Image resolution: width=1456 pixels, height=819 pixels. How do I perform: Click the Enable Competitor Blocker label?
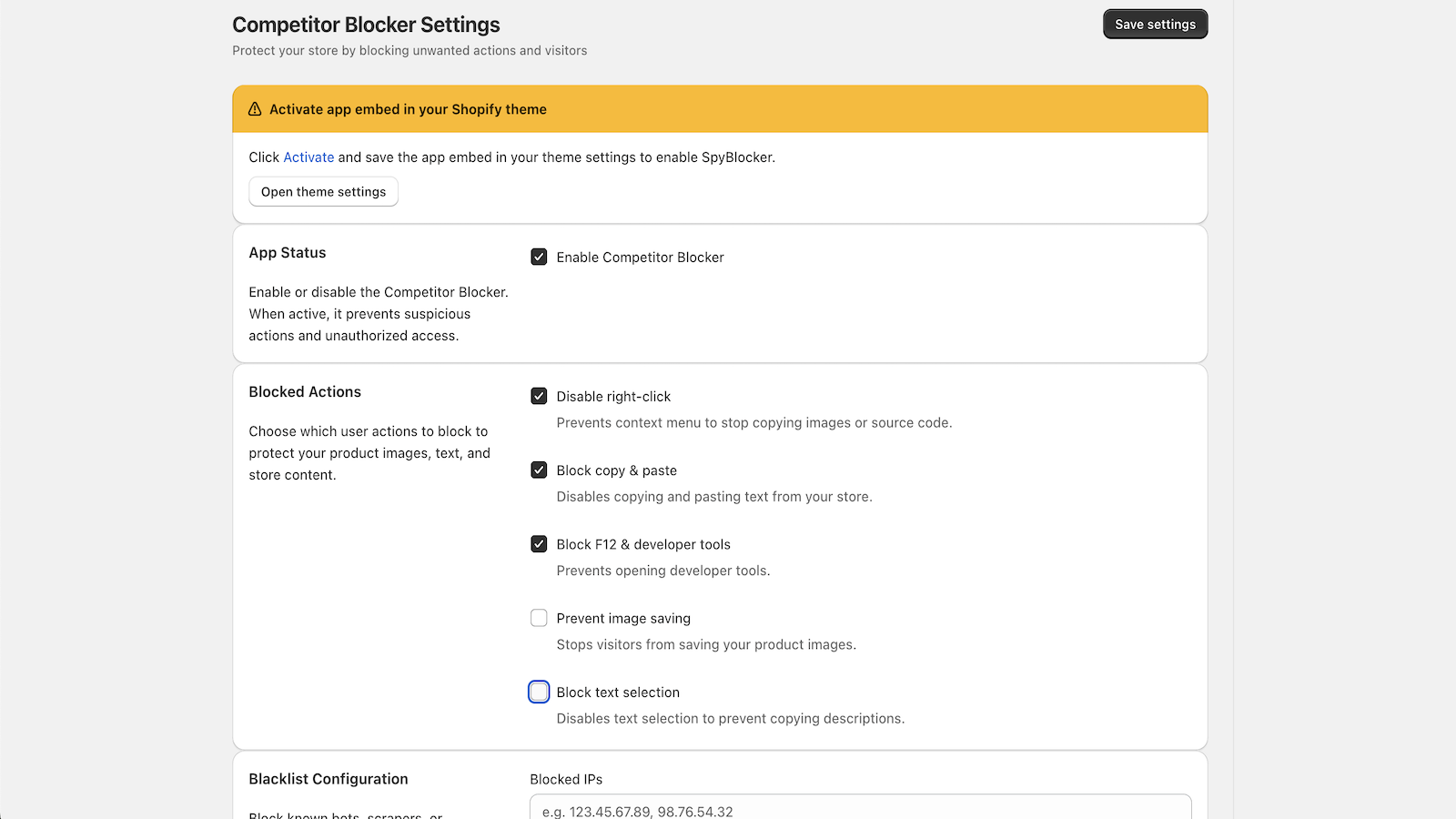pyautogui.click(x=640, y=258)
